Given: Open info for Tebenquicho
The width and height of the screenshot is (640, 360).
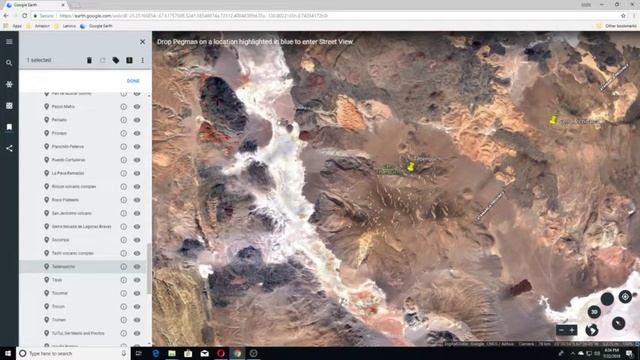Looking at the screenshot, I should (124, 267).
